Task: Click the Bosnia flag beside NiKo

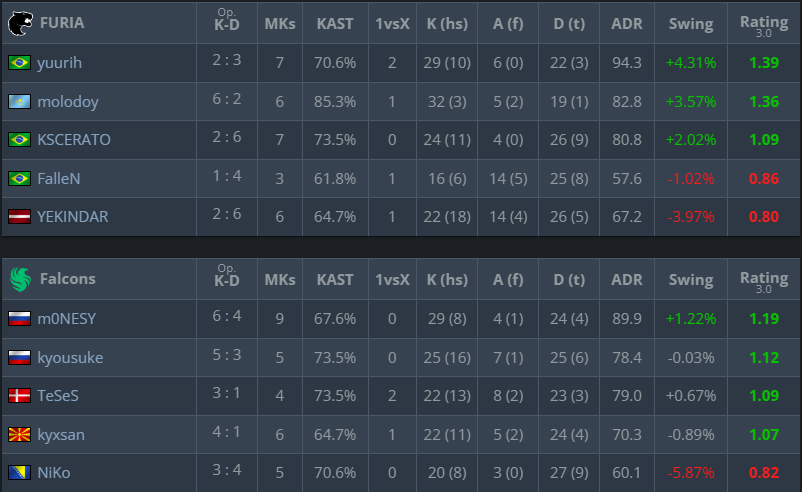Action: (18, 473)
